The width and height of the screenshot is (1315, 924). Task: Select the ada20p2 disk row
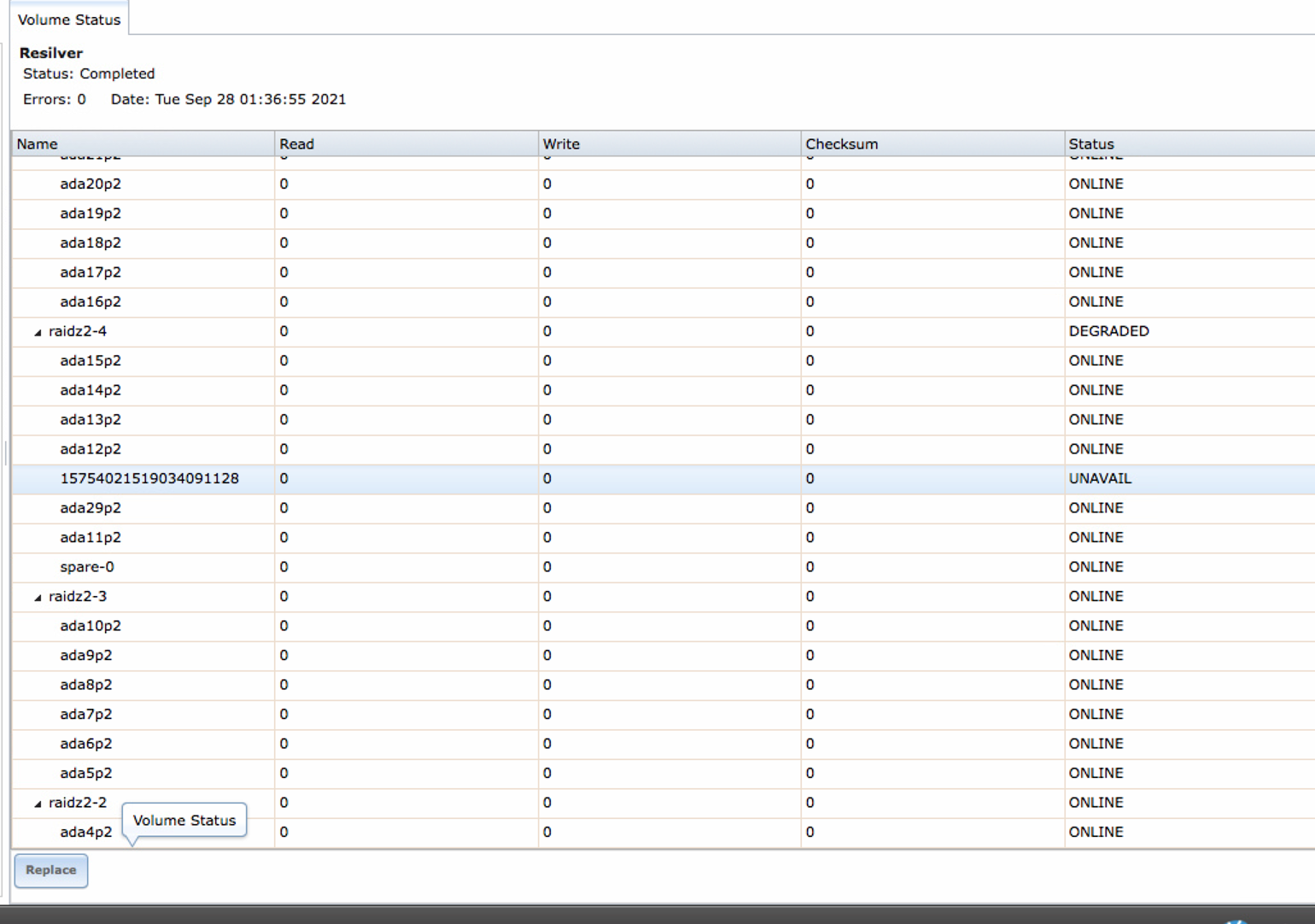click(x=91, y=184)
